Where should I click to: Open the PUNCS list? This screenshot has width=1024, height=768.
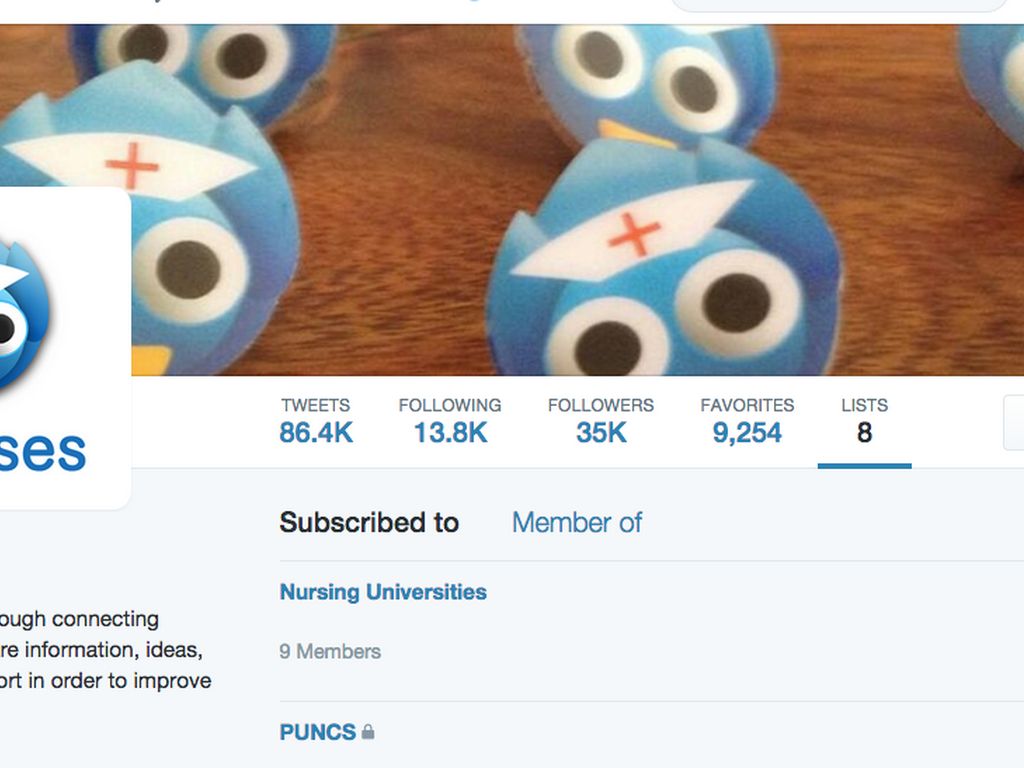(317, 732)
